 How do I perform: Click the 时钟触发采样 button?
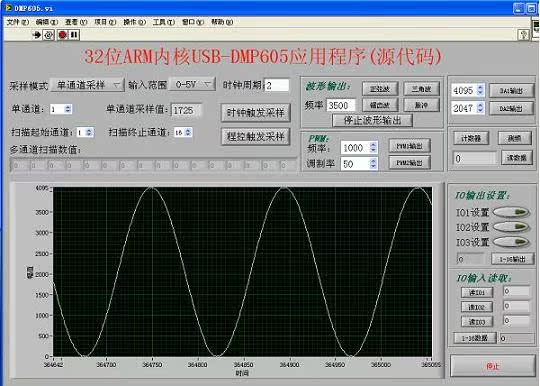pyautogui.click(x=256, y=113)
